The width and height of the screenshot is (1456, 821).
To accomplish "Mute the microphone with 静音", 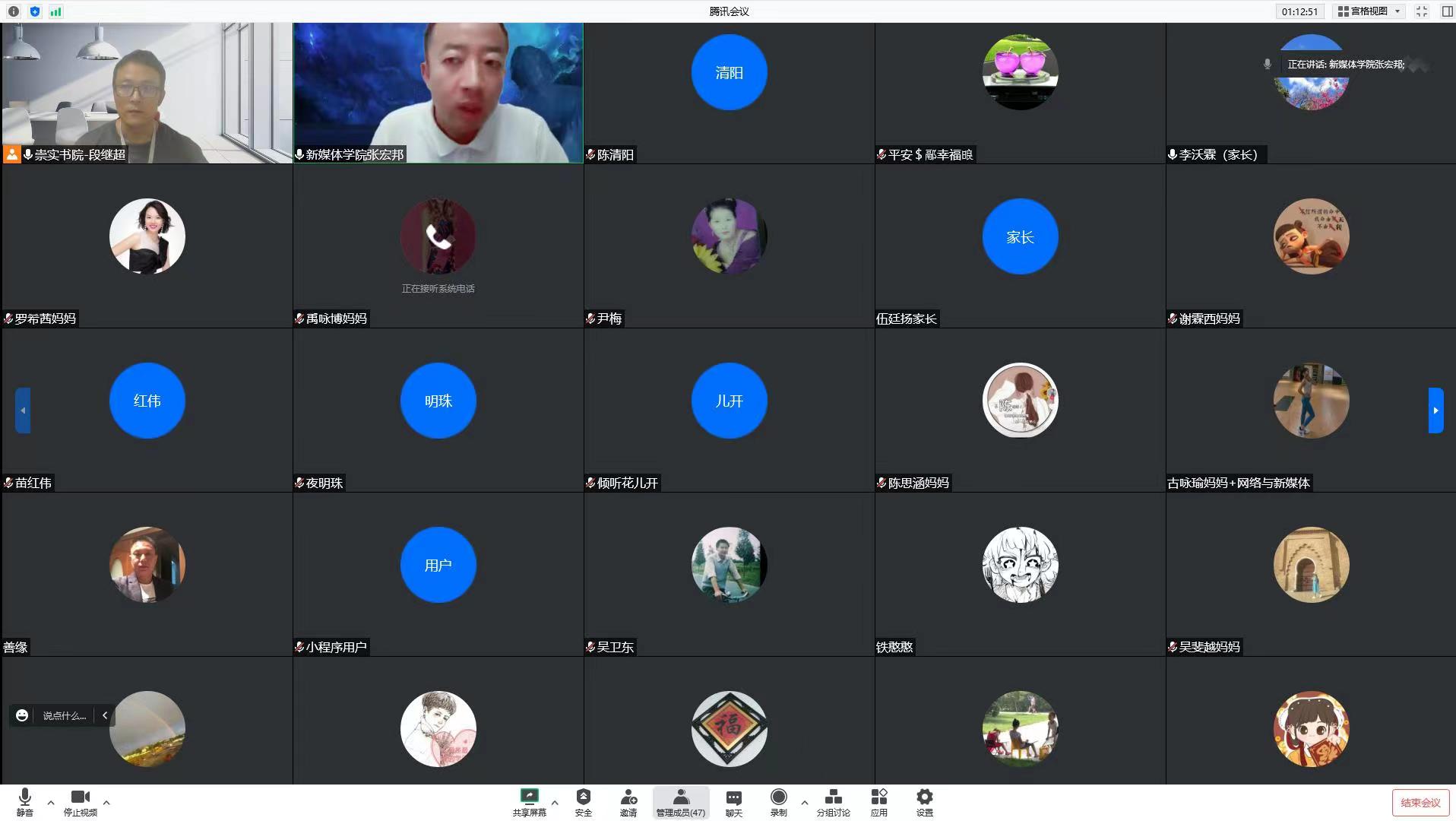I will pyautogui.click(x=24, y=802).
